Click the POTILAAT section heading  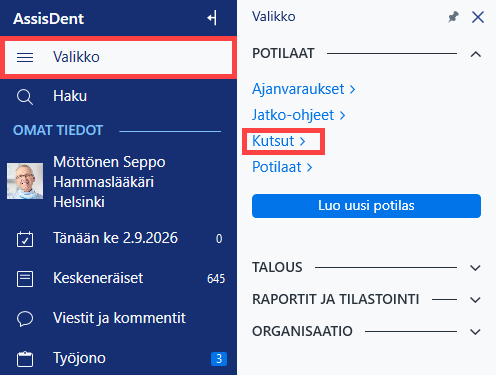pyautogui.click(x=283, y=54)
